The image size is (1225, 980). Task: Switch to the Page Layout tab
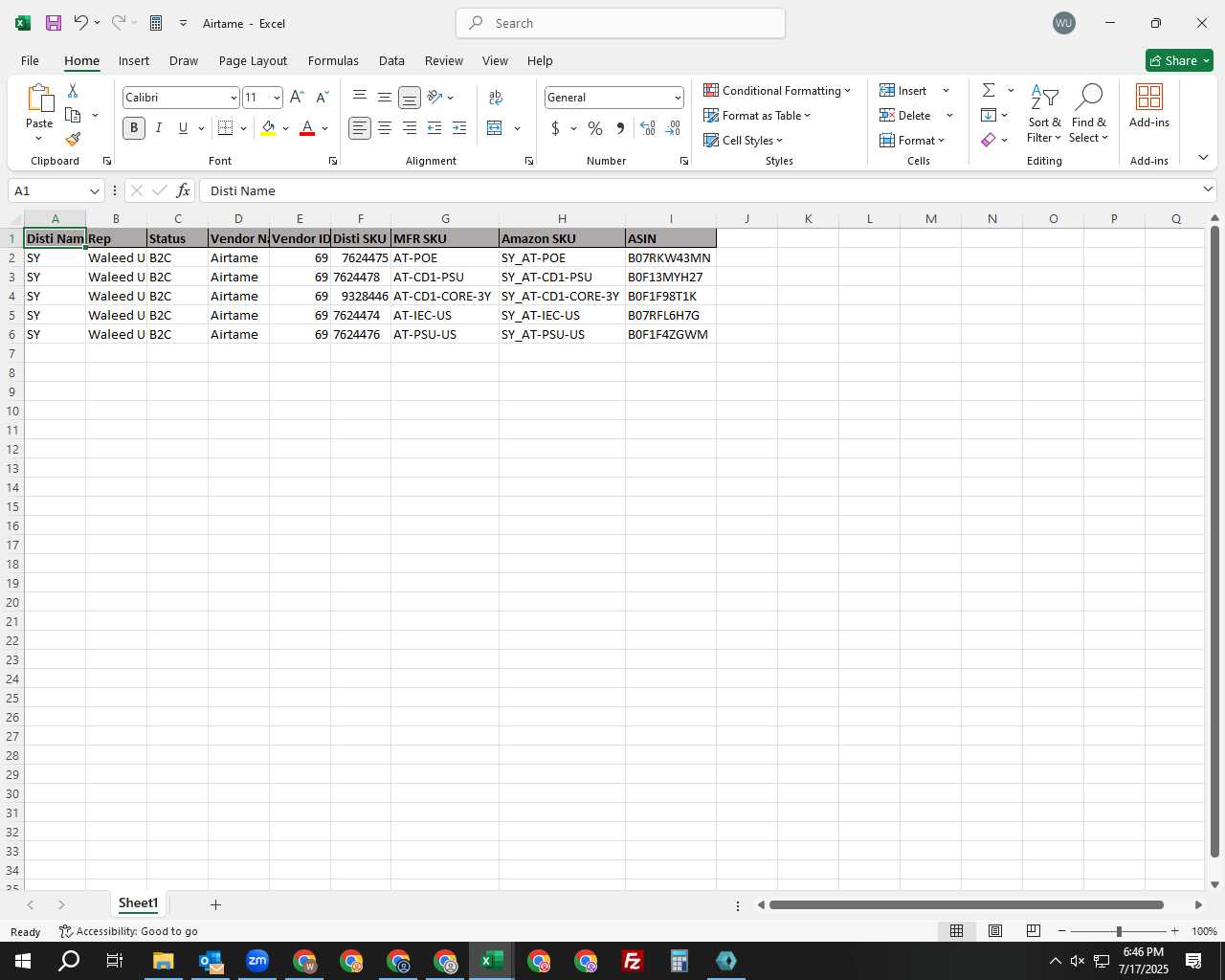253,60
